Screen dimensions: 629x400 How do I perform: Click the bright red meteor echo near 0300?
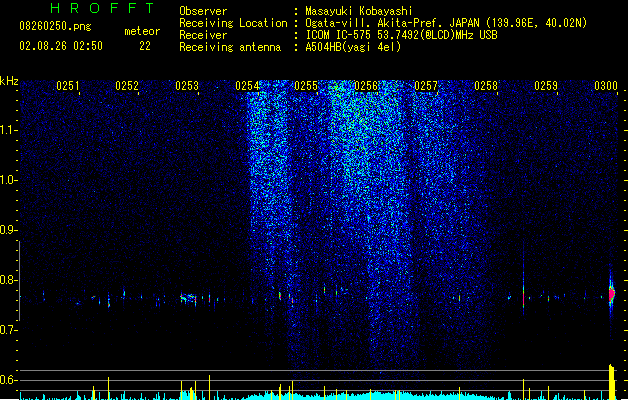point(611,294)
